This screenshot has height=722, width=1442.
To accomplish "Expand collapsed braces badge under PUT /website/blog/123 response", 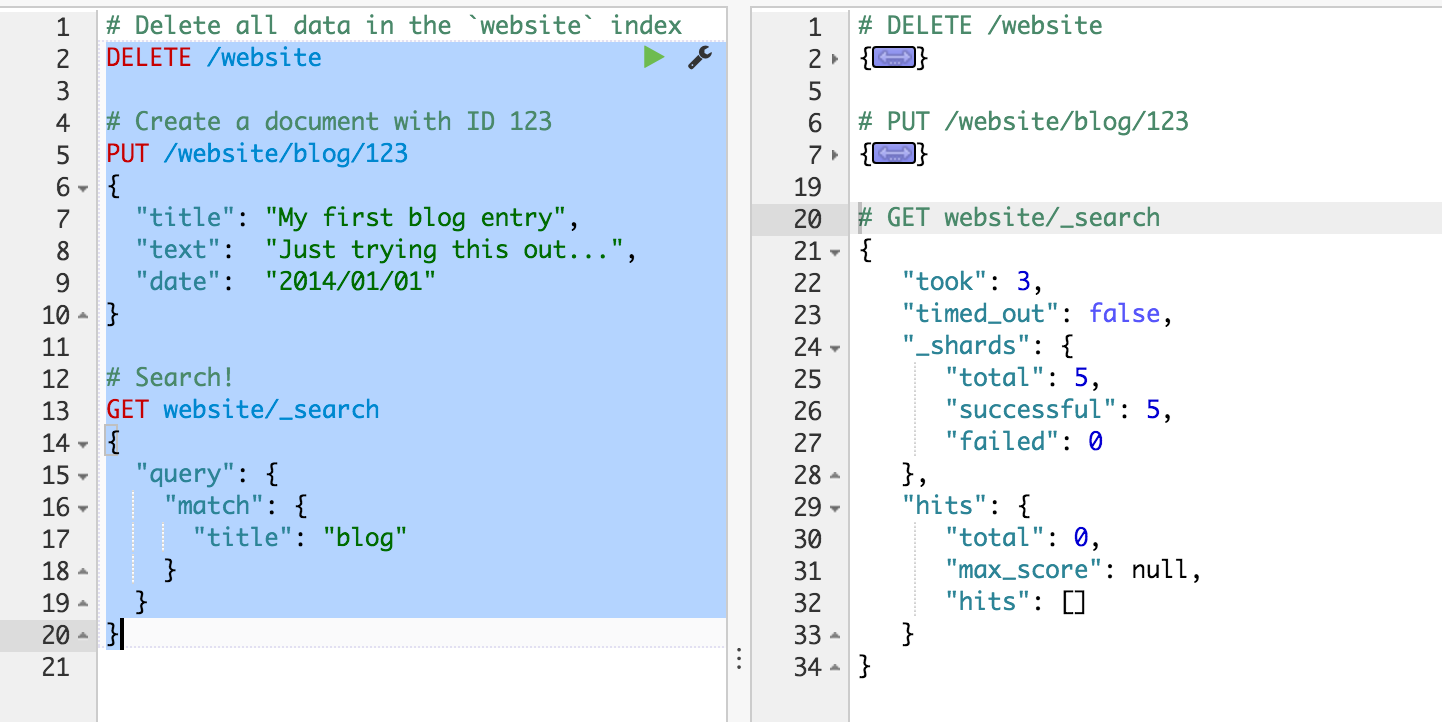I will point(893,155).
